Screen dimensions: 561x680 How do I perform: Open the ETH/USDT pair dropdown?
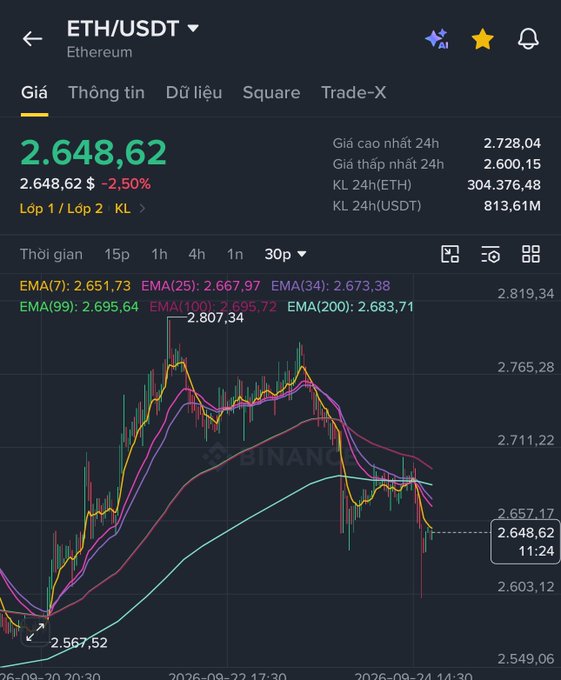pos(133,29)
